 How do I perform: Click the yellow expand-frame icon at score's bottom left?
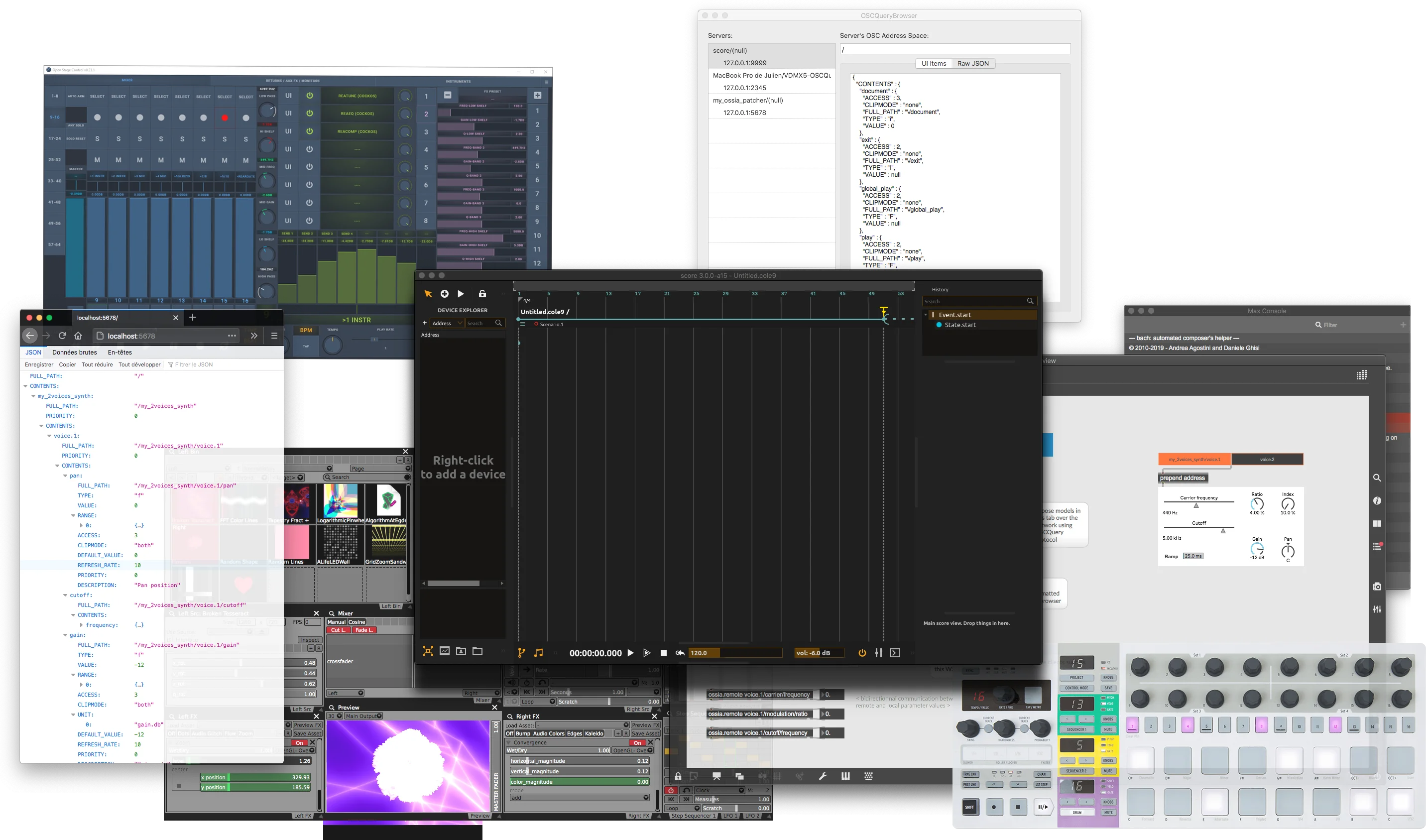(x=428, y=651)
